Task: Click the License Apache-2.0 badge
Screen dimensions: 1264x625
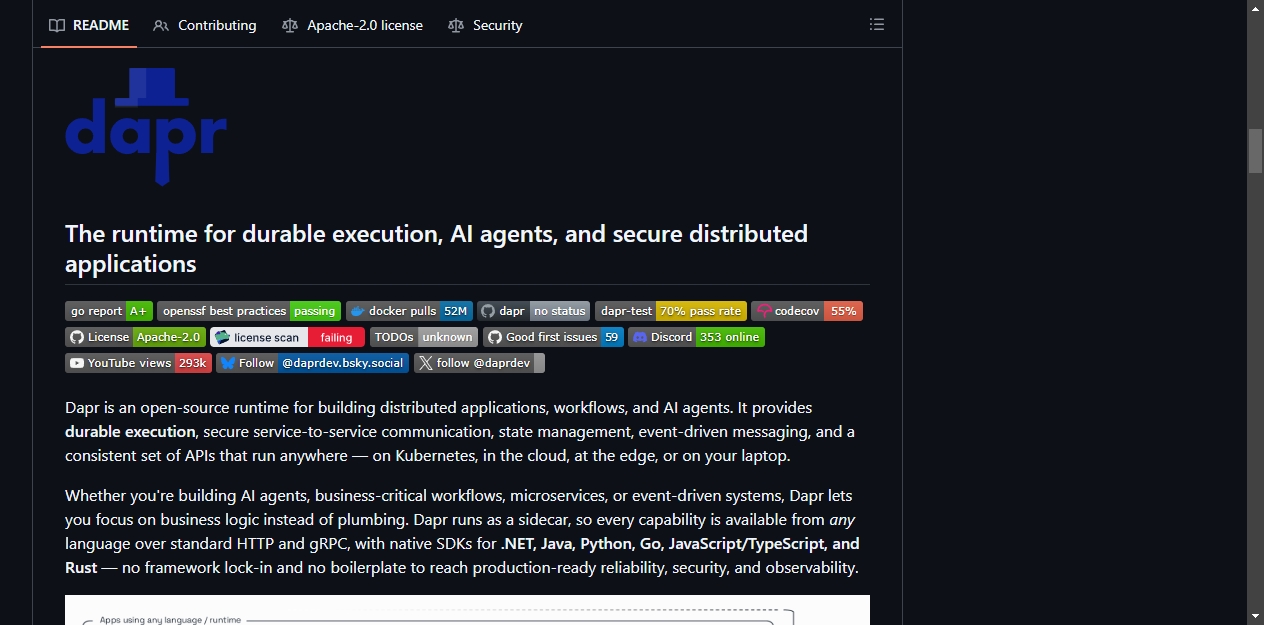Action: tap(135, 337)
